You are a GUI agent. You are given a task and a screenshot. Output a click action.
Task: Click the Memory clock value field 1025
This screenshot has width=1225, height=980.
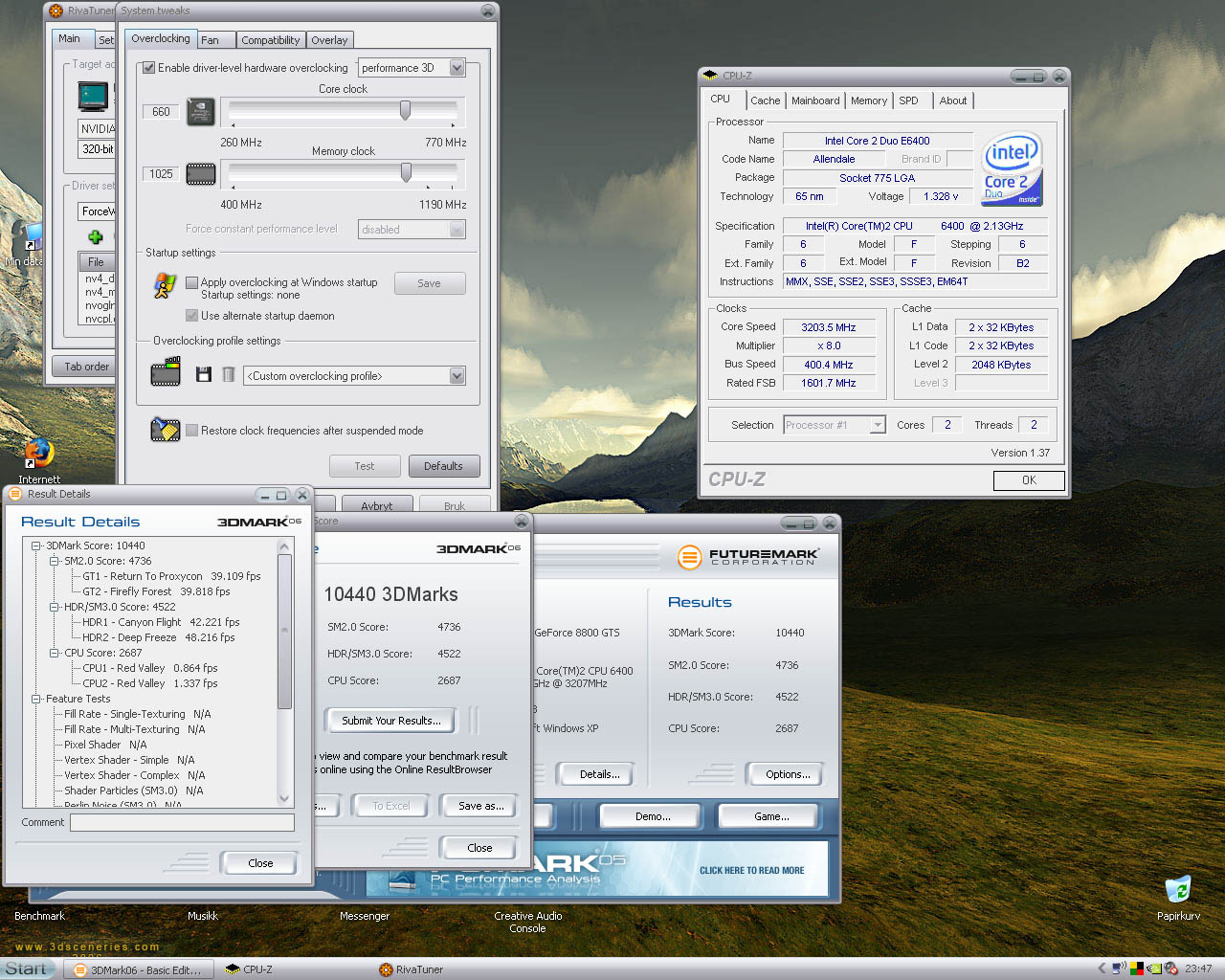(x=161, y=174)
